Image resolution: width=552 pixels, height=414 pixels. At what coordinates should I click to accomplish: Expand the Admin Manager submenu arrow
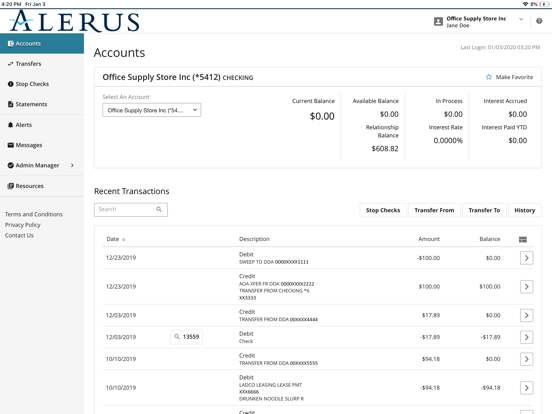tap(72, 165)
